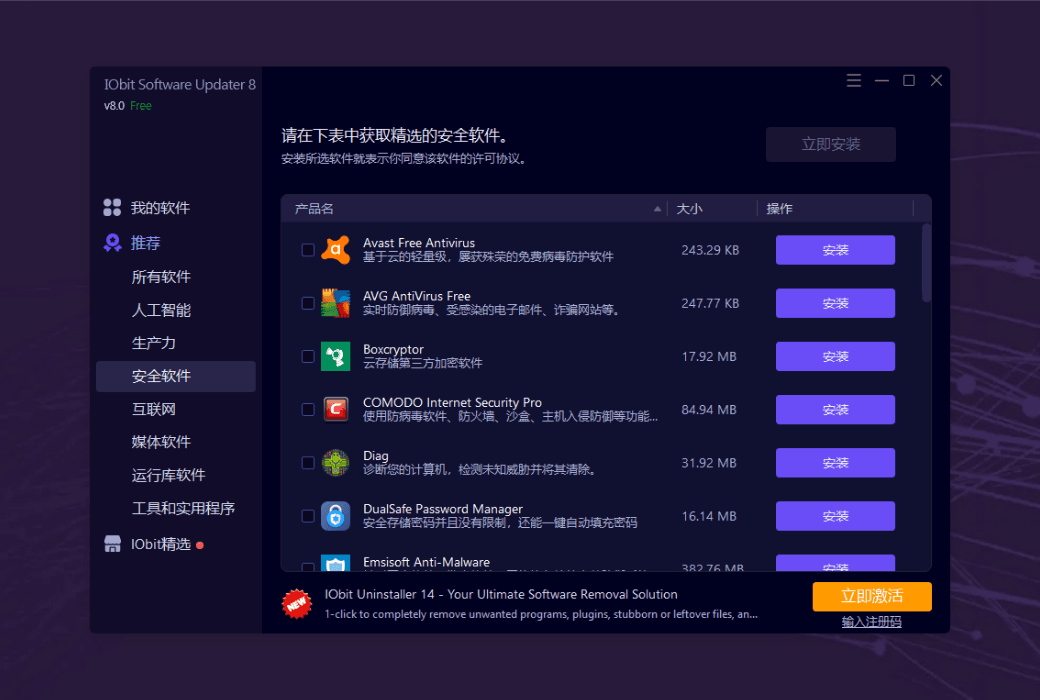Viewport: 1040px width, 700px height.
Task: Click the Recommend rocket icon
Action: tap(112, 243)
